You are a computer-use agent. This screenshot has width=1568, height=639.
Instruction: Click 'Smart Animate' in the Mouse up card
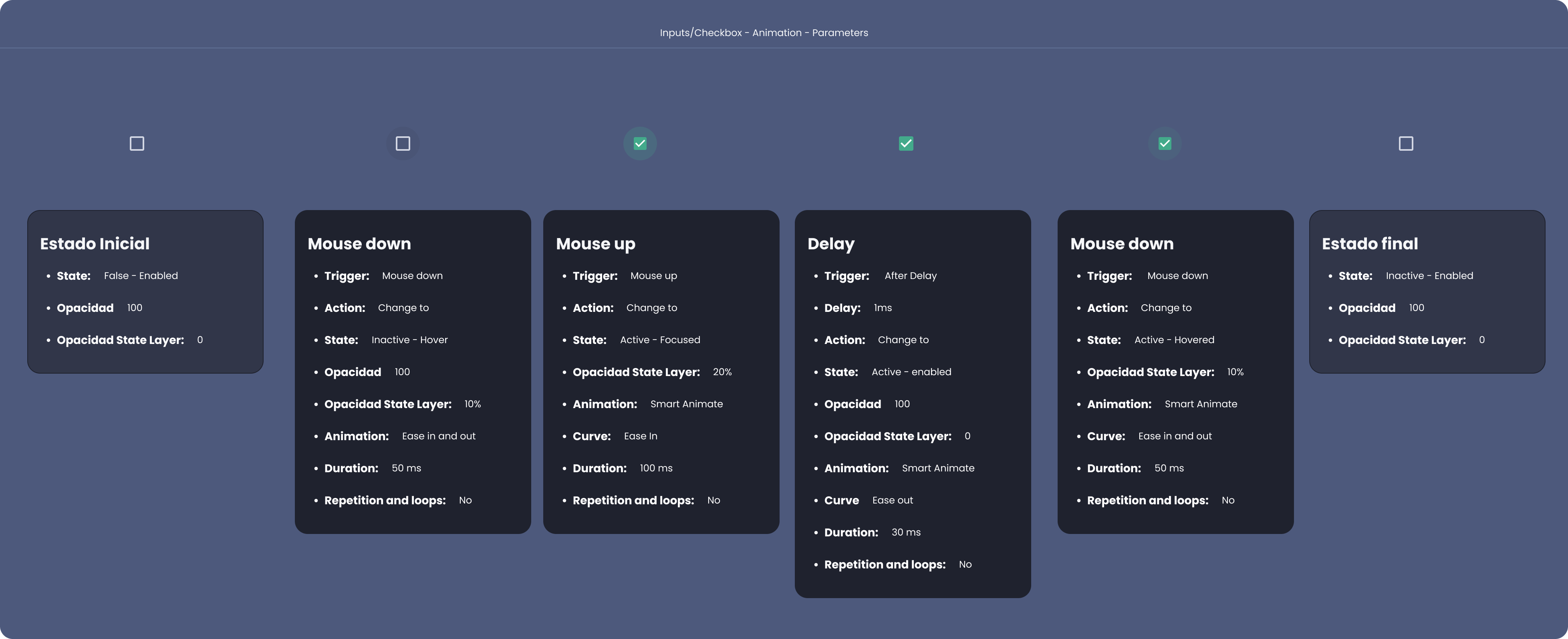pos(687,404)
